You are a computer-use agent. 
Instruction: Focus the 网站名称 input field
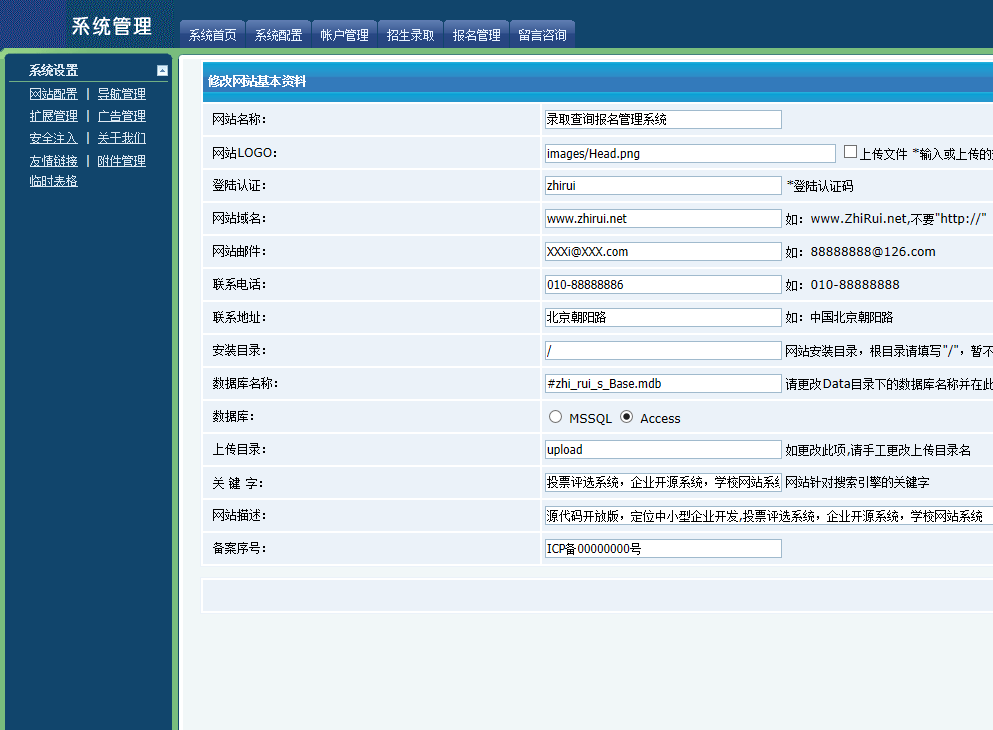point(663,120)
